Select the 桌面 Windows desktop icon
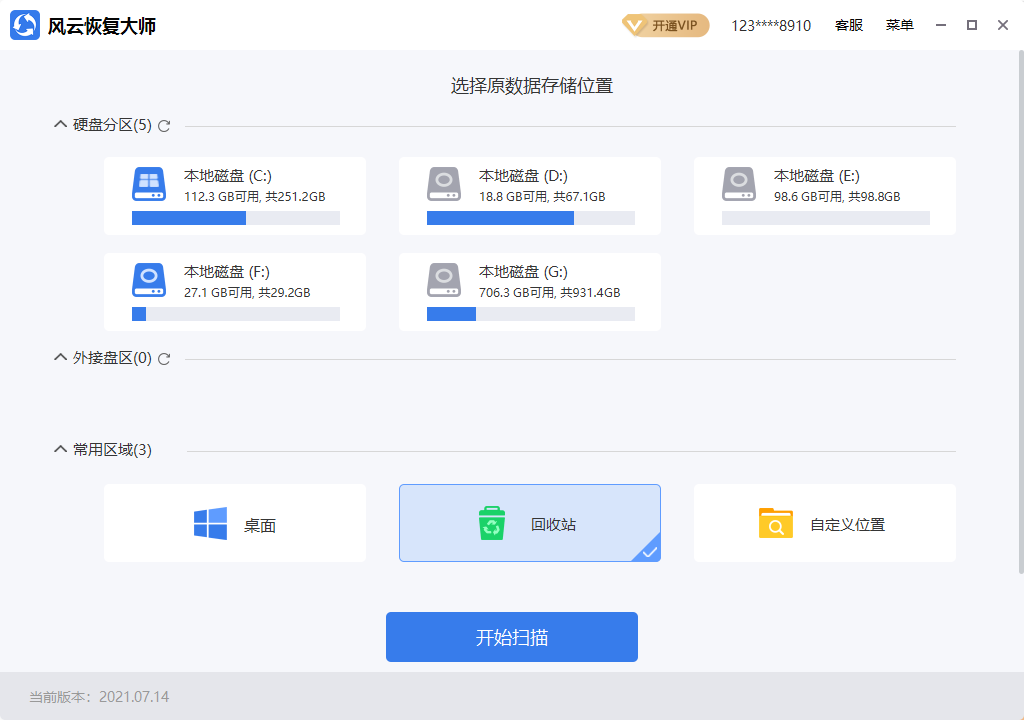The image size is (1024, 720). (210, 523)
